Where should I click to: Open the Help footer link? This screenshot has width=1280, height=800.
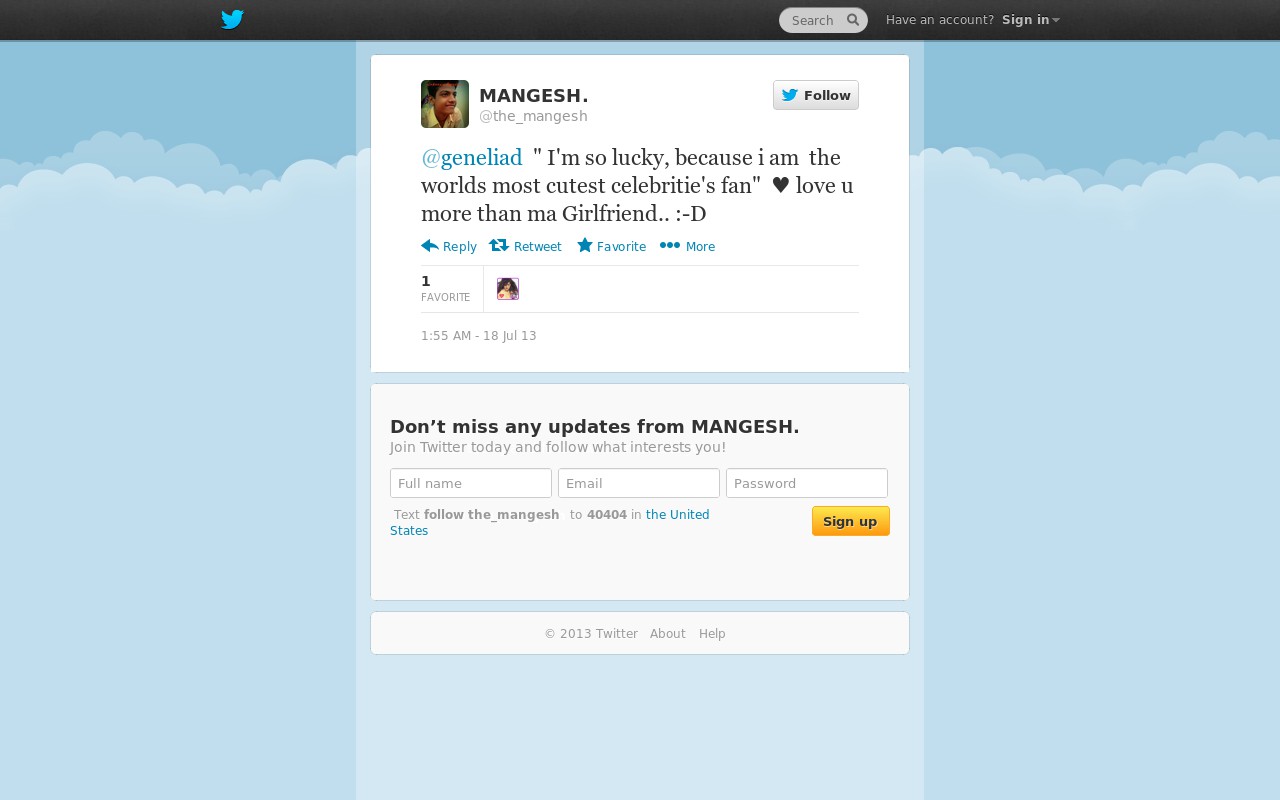[x=712, y=634]
